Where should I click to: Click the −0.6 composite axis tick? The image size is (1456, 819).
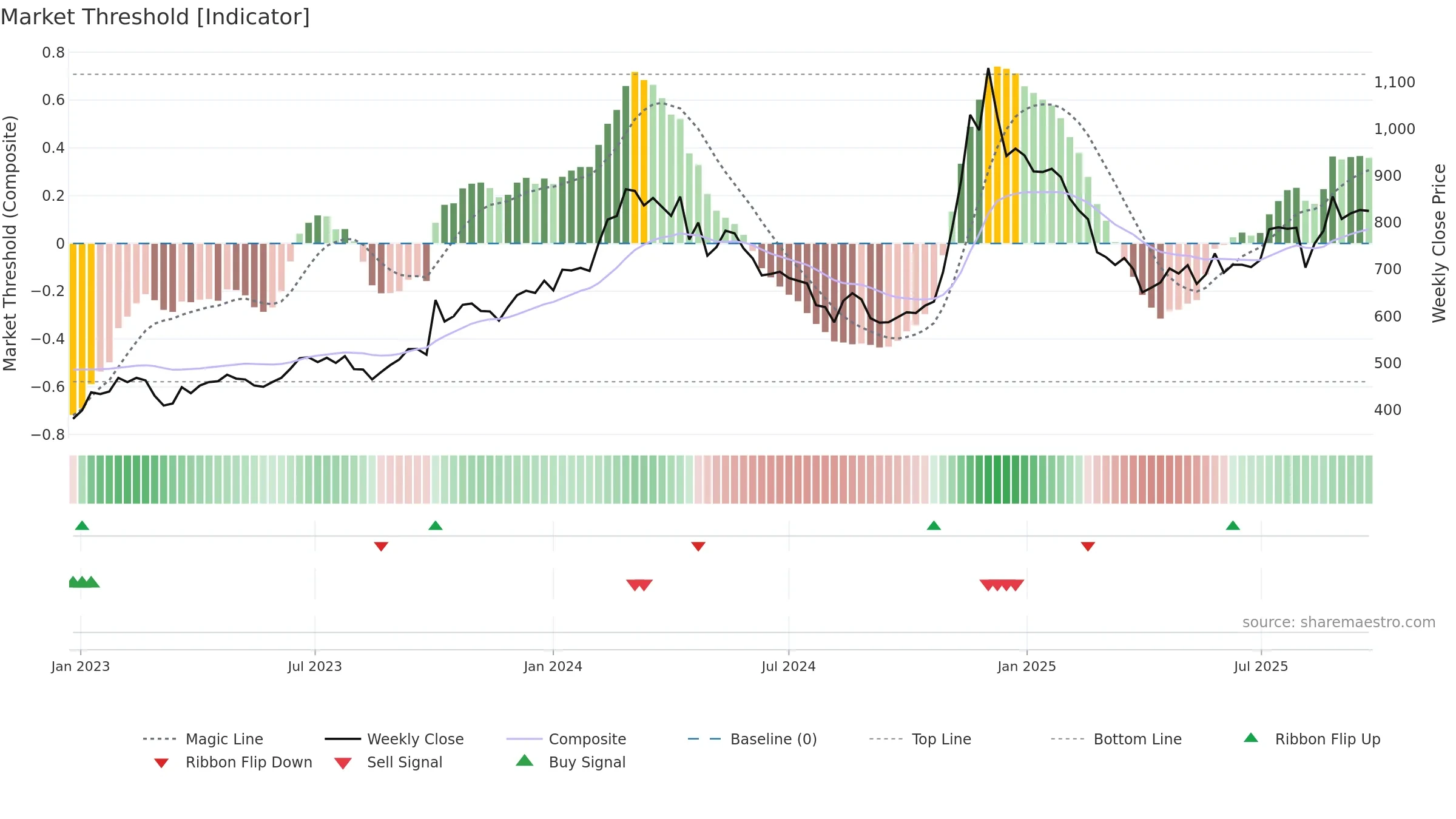48,386
